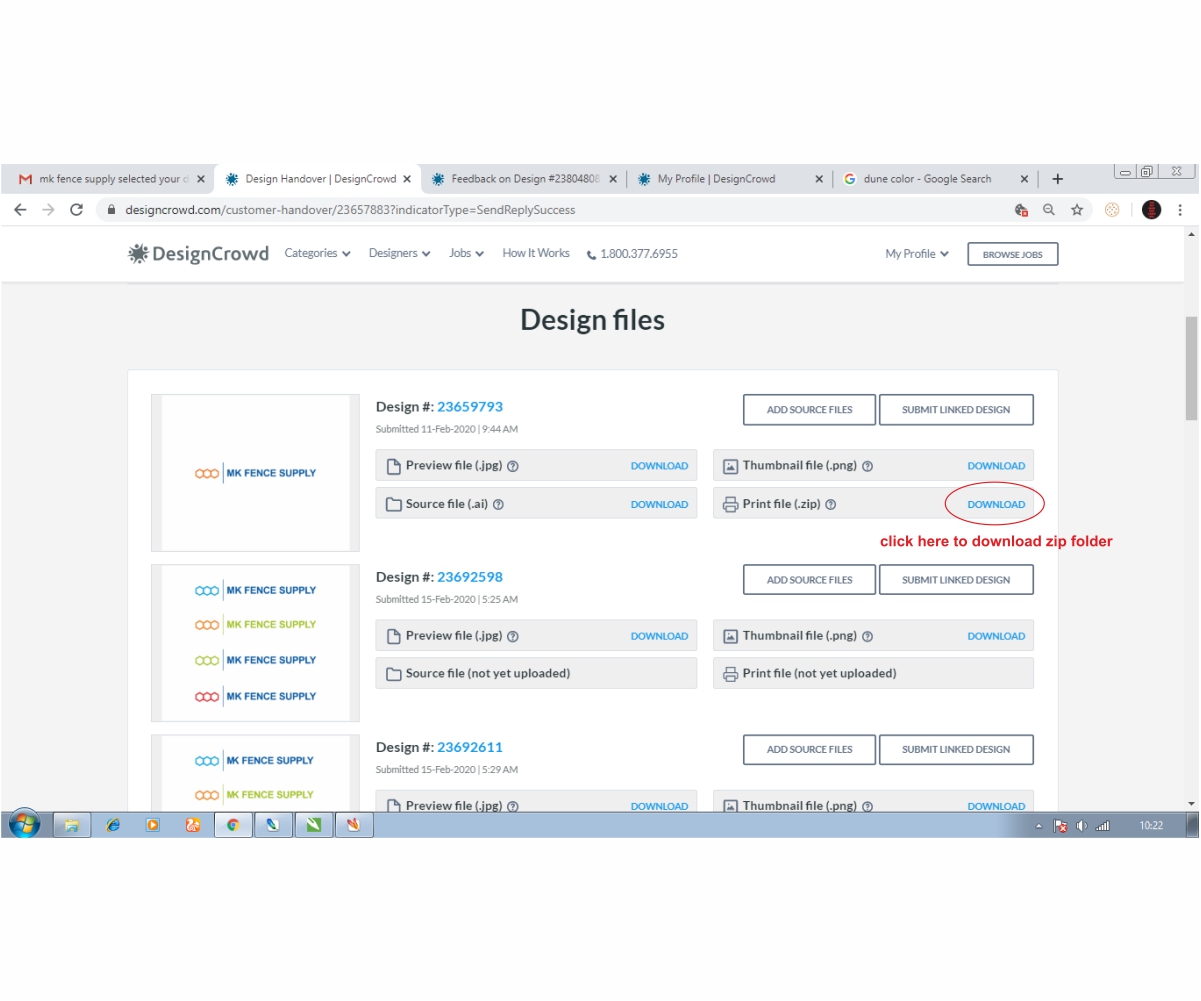
Task: Click help icon beside Preview file for 23659793
Action: coord(513,466)
